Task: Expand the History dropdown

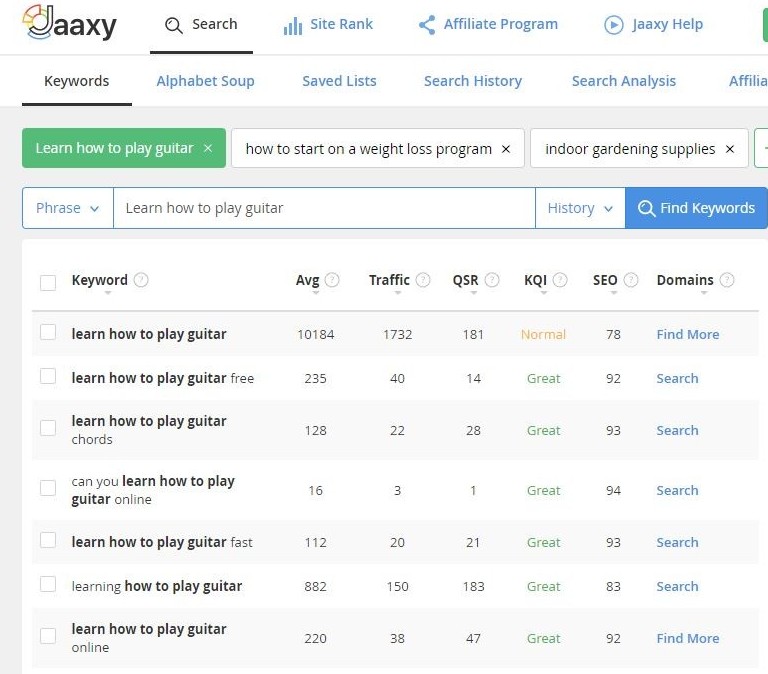Action: 580,208
